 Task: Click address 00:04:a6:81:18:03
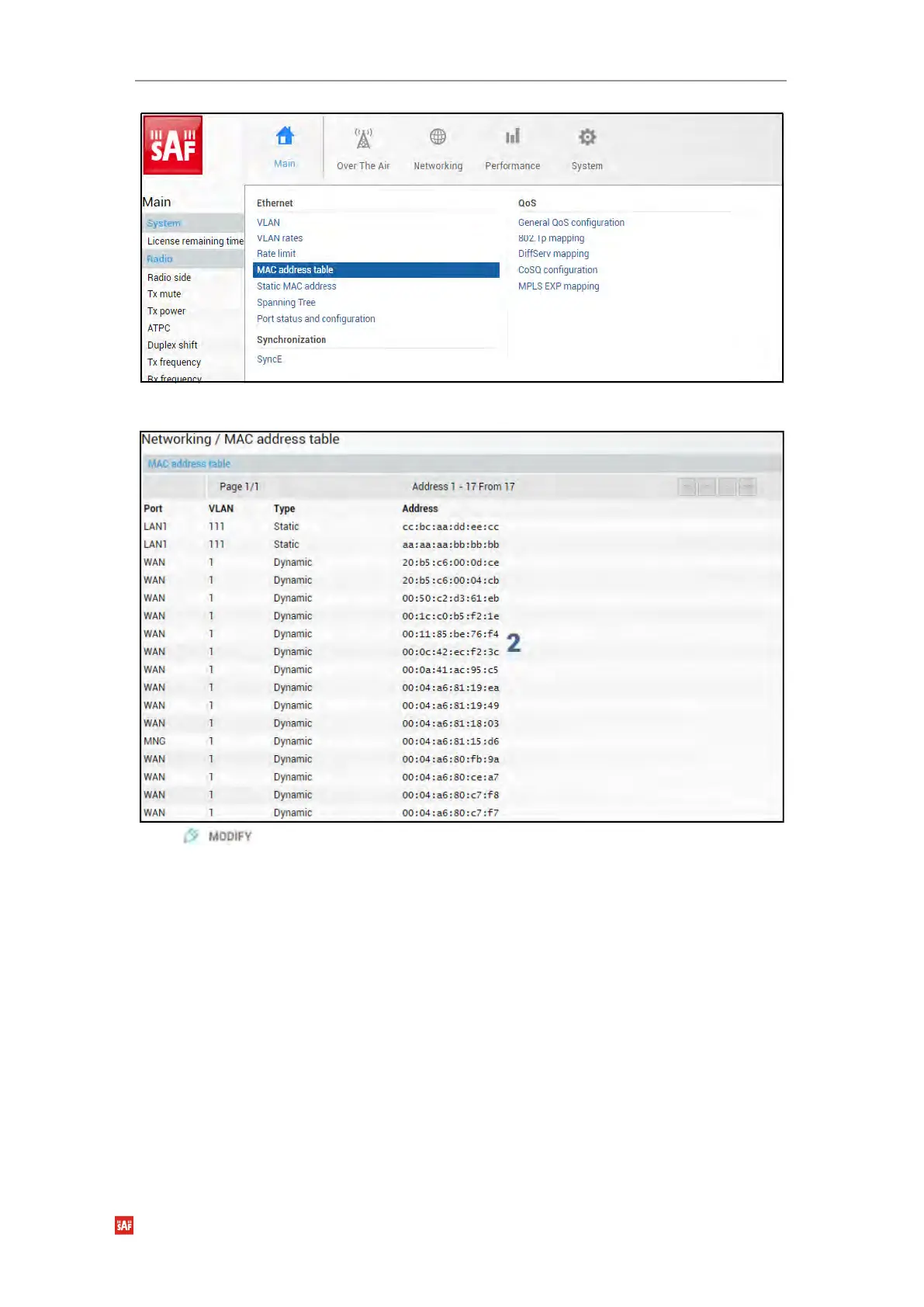451,723
